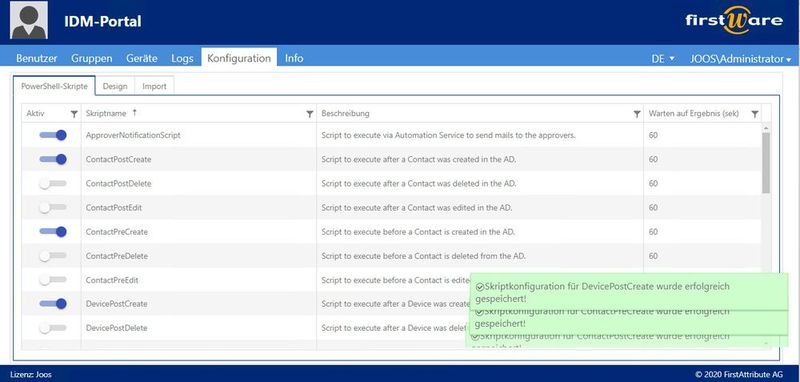Disable the ContactPreCreate toggle
Viewport: 800px width, 382px height.
[x=53, y=232]
